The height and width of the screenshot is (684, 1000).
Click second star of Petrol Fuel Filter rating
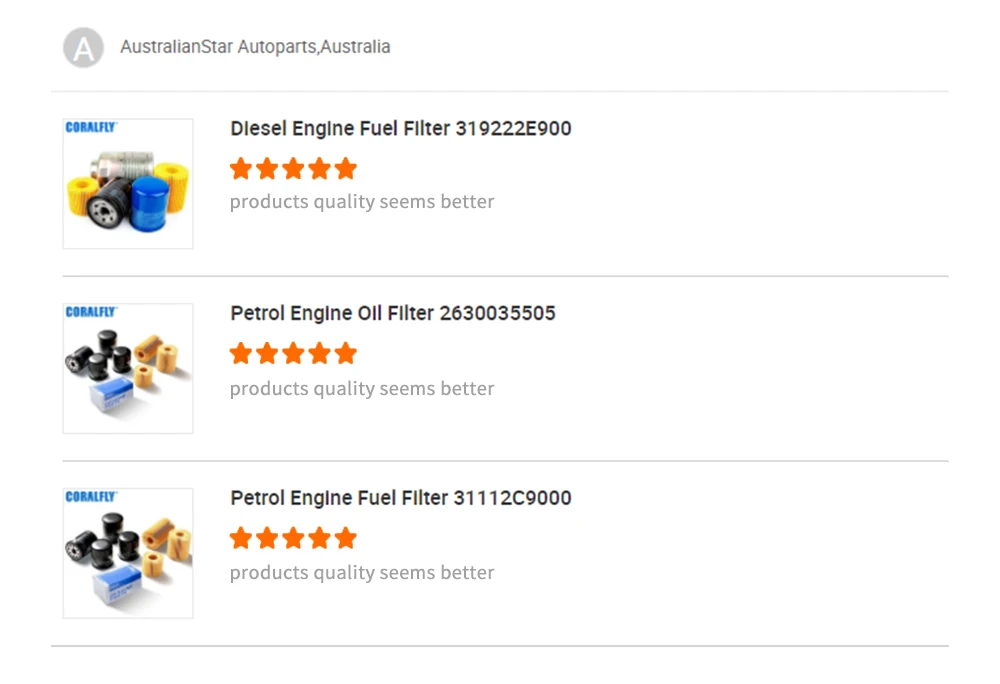click(x=267, y=538)
